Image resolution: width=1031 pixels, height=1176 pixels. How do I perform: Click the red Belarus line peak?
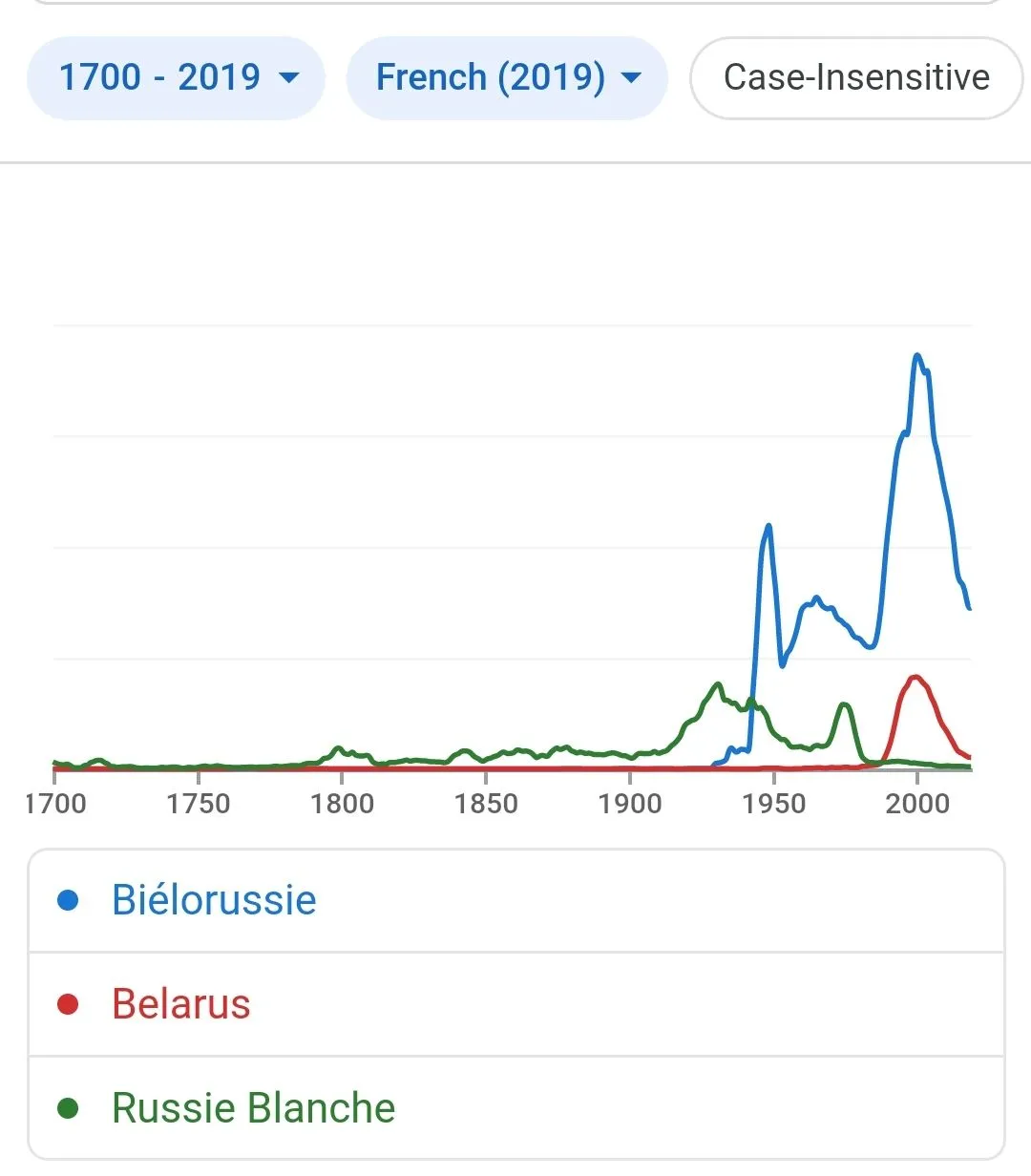pos(915,677)
